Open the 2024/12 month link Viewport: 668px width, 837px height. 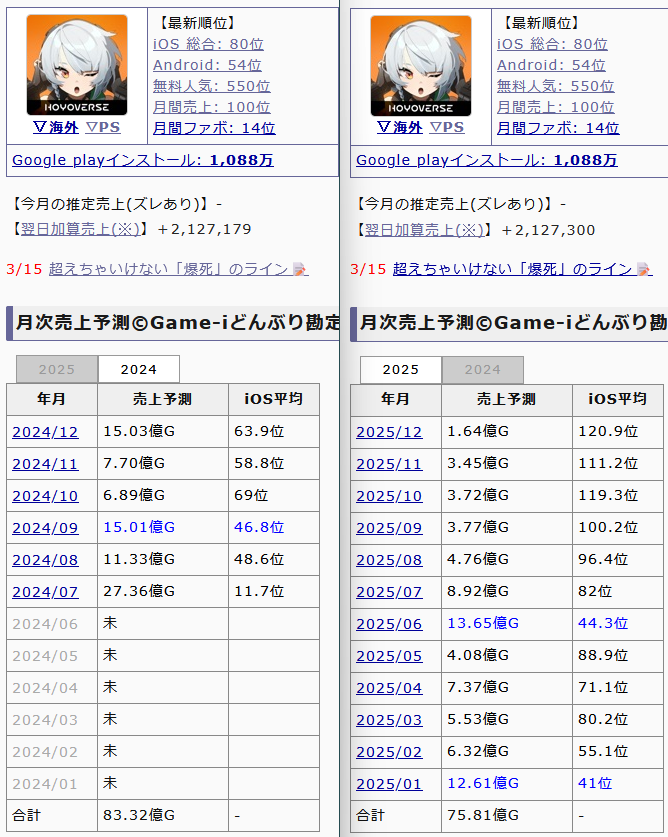tap(45, 432)
